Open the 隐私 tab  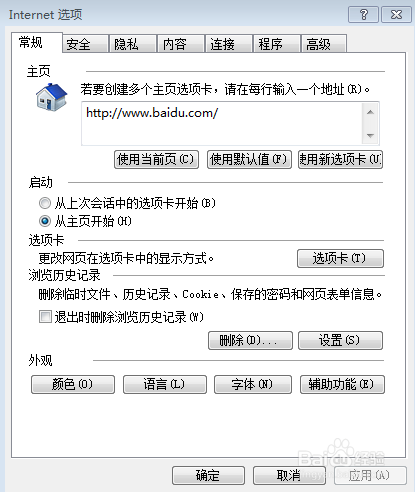[x=133, y=44]
